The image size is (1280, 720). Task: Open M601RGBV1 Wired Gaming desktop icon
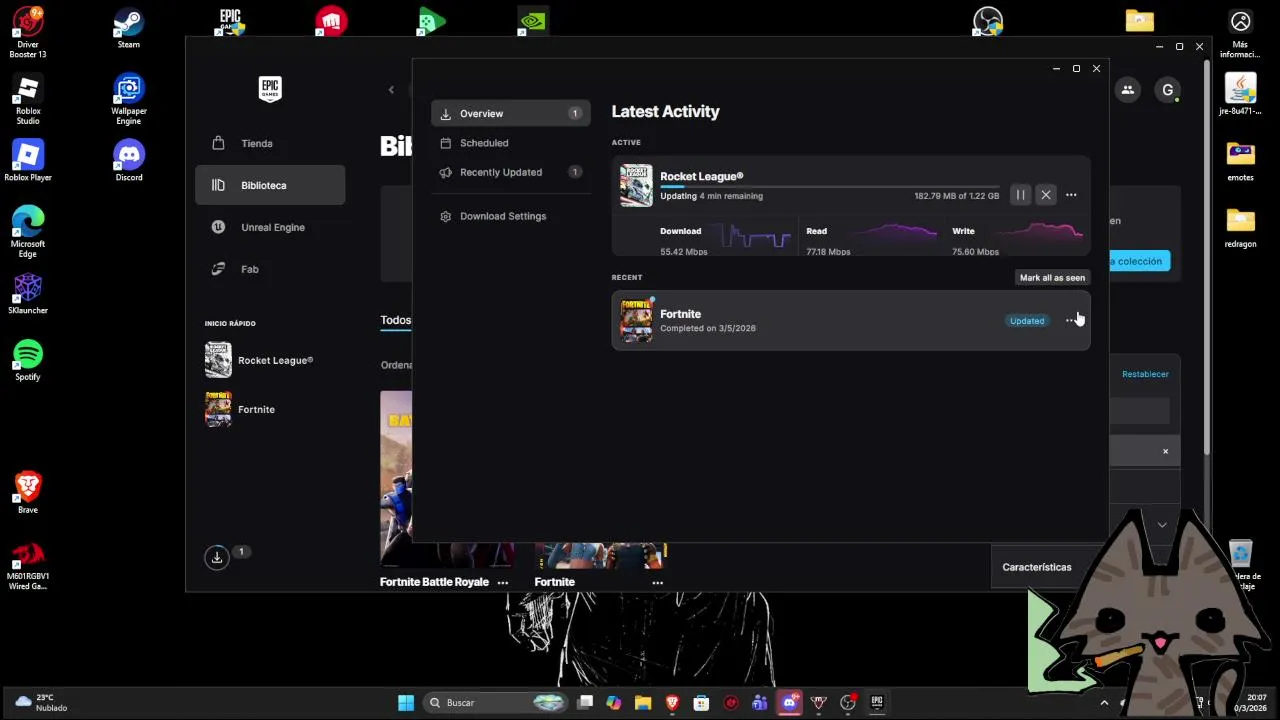point(28,566)
